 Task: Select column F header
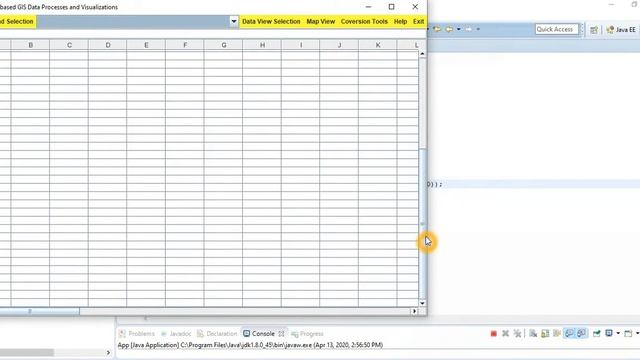pyautogui.click(x=185, y=45)
